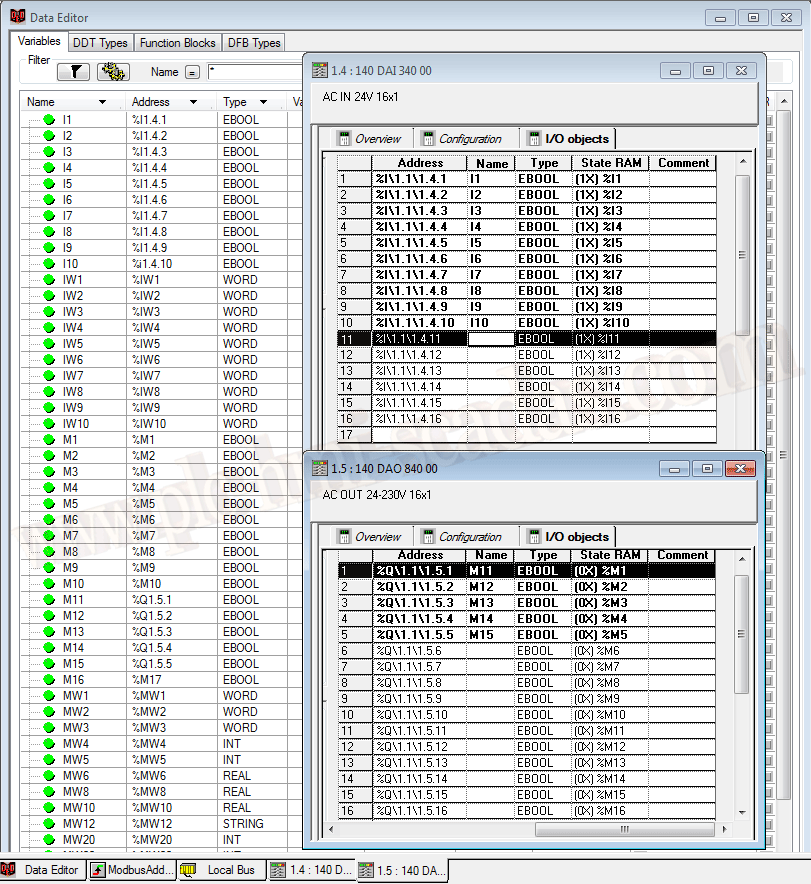Screen dimensions: 811x884
Task: Click the Overview tab icon in the DAI module window
Action: [344, 139]
